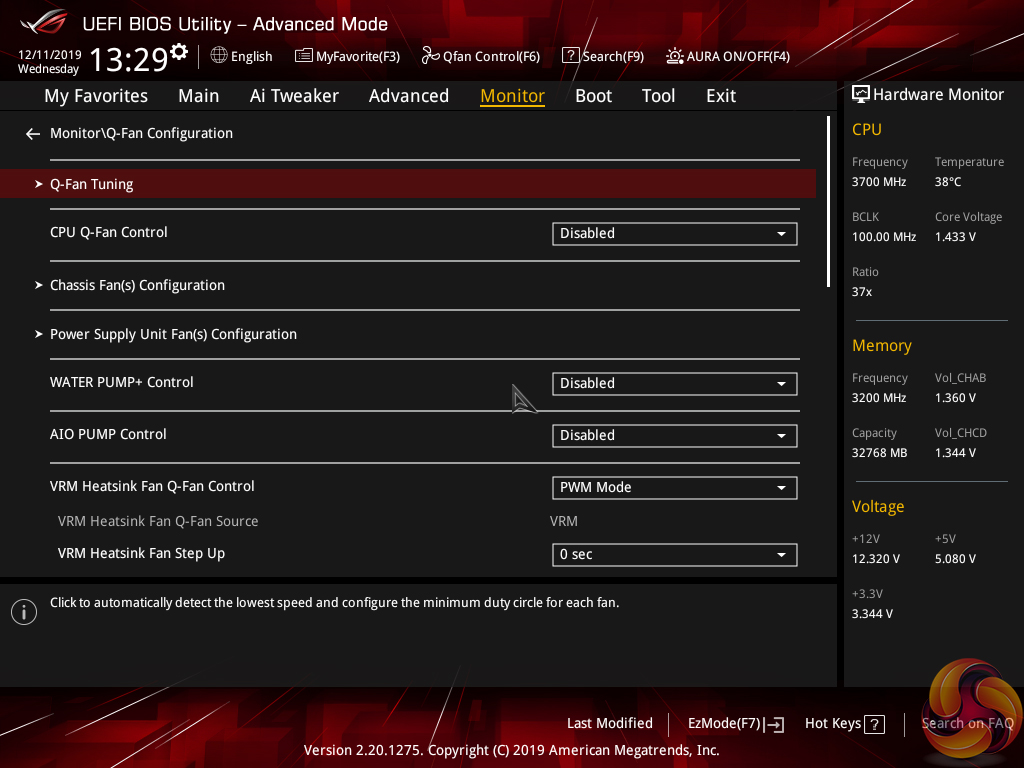Image resolution: width=1024 pixels, height=768 pixels.
Task: Click the settings gear next to the clock
Action: [179, 51]
